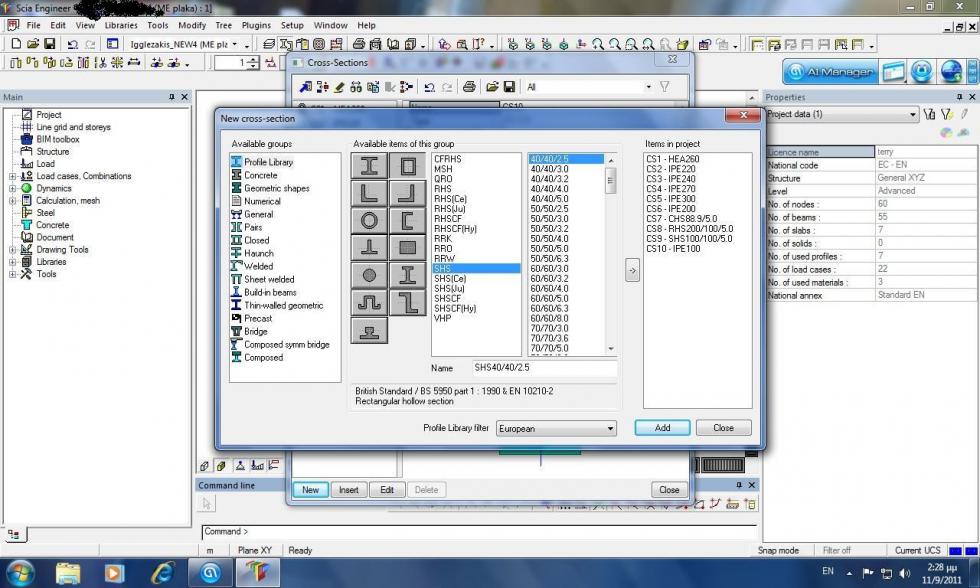980x588 pixels.
Task: Click Edit in Cross-Sections window
Action: click(x=387, y=490)
